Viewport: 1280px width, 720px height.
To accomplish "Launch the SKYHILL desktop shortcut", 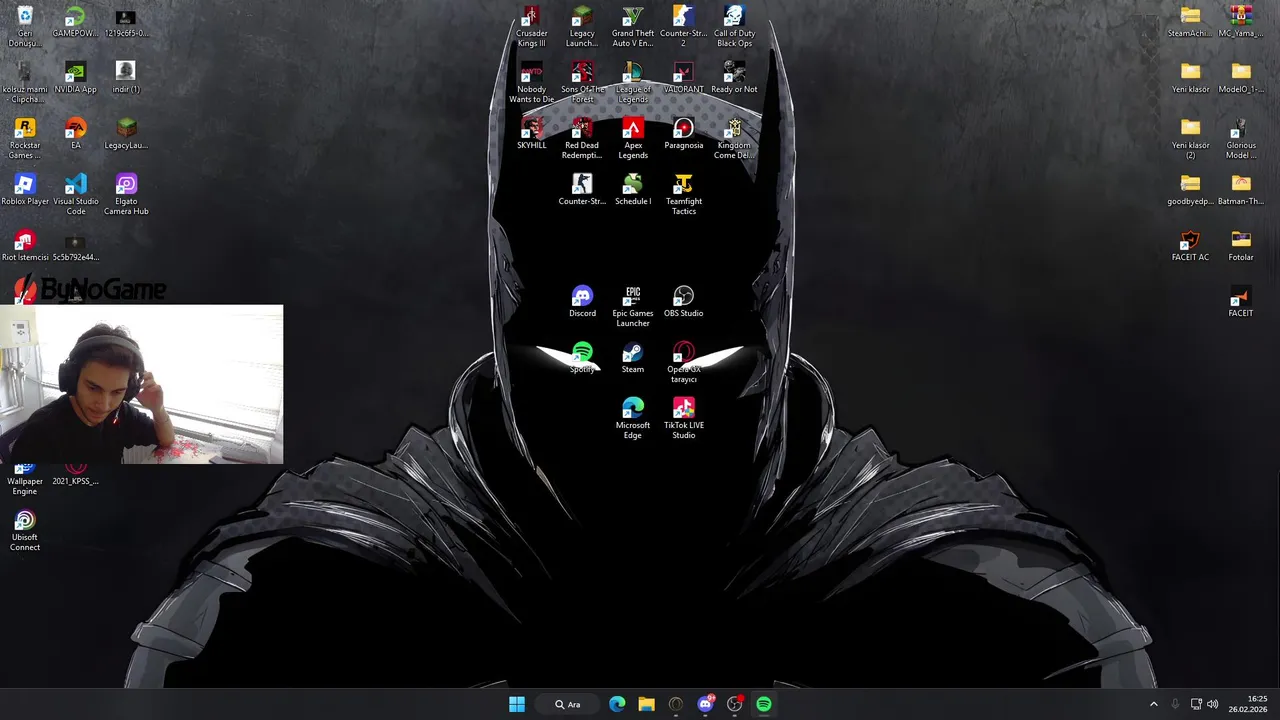I will coord(531,134).
